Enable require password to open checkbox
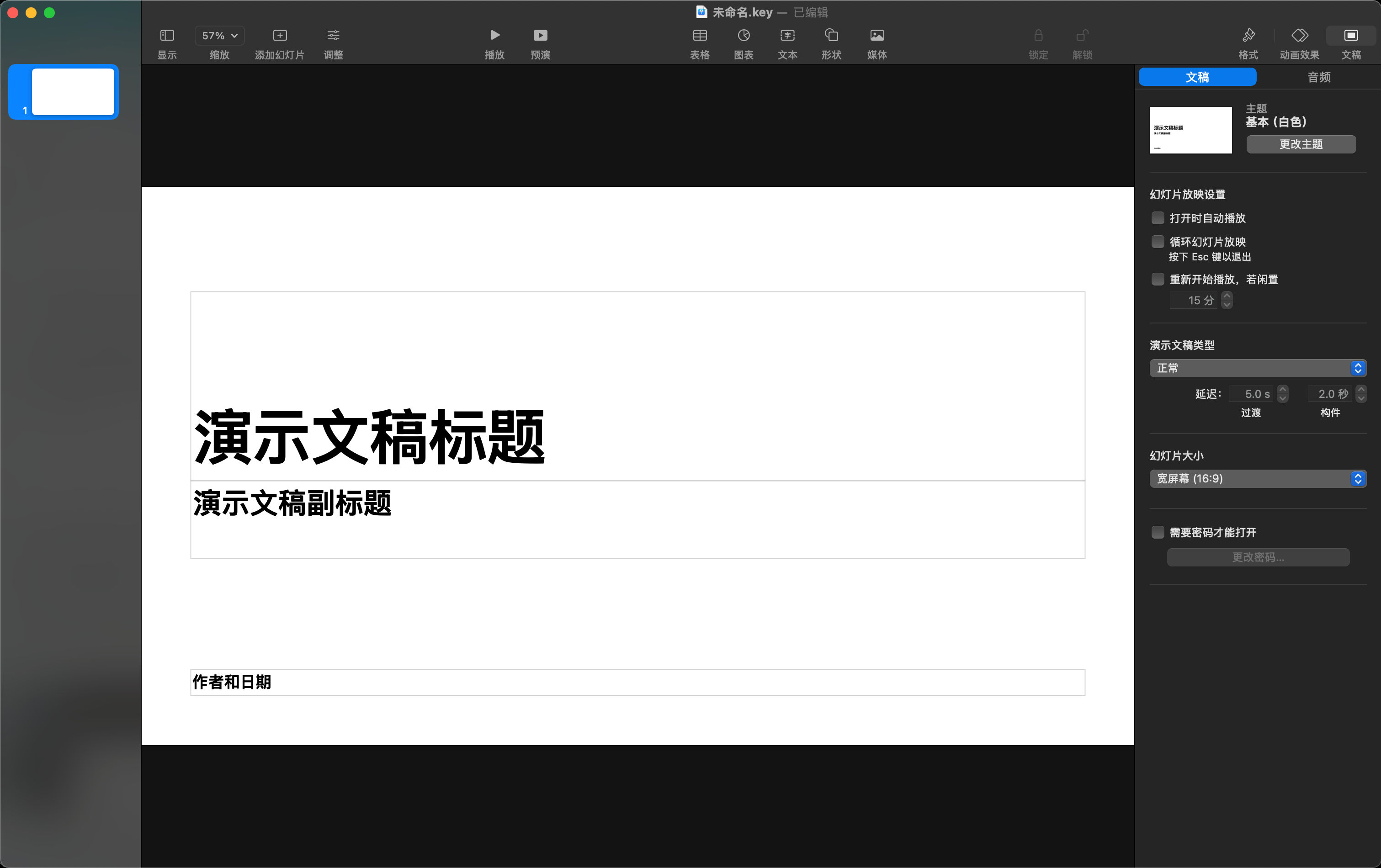This screenshot has width=1381, height=868. (x=1158, y=532)
